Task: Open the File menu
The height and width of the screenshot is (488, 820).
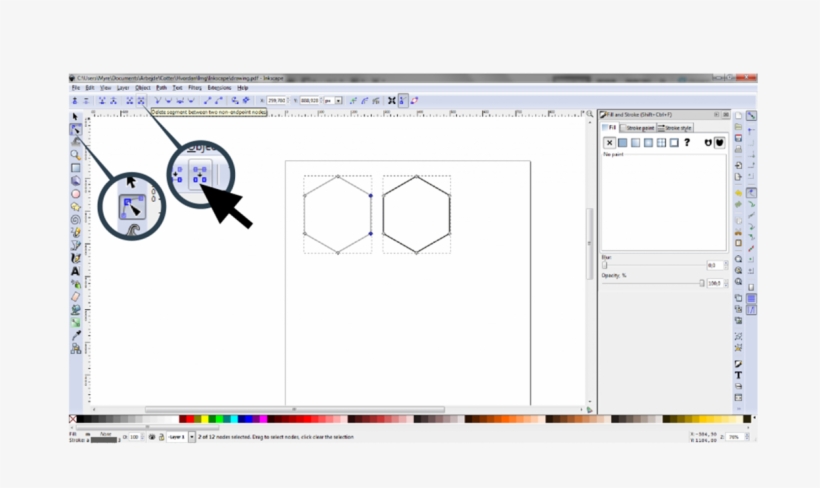Action: (x=76, y=88)
